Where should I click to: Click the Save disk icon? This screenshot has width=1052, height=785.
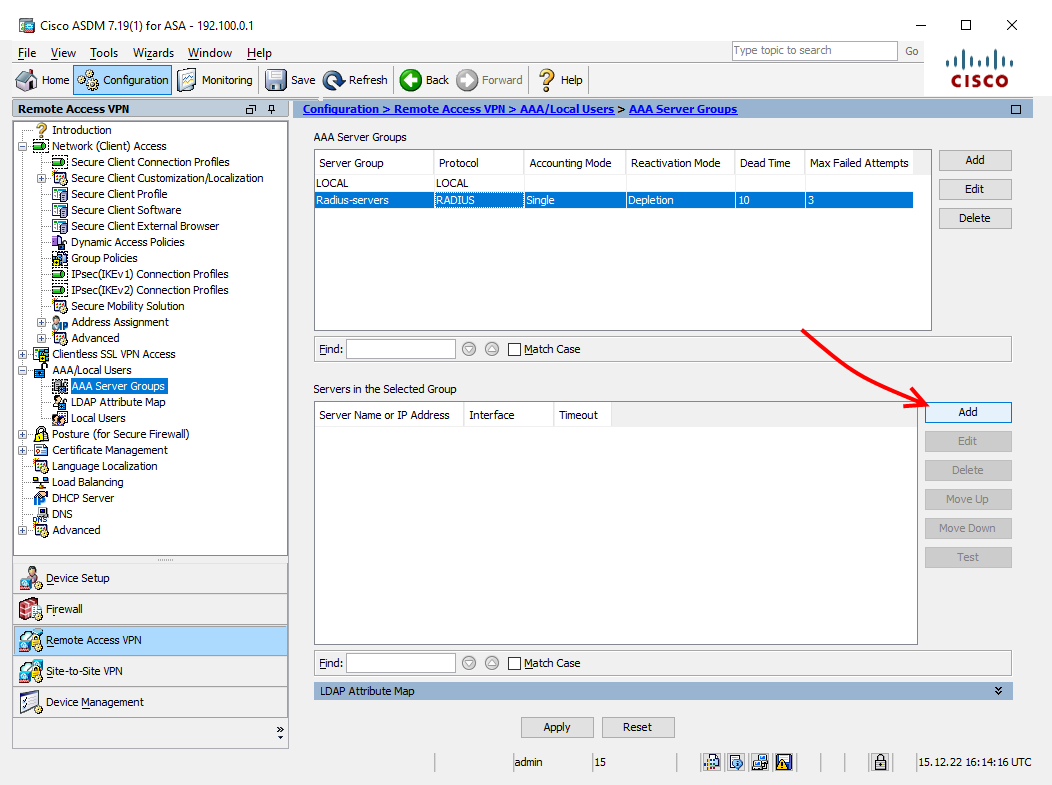point(276,80)
